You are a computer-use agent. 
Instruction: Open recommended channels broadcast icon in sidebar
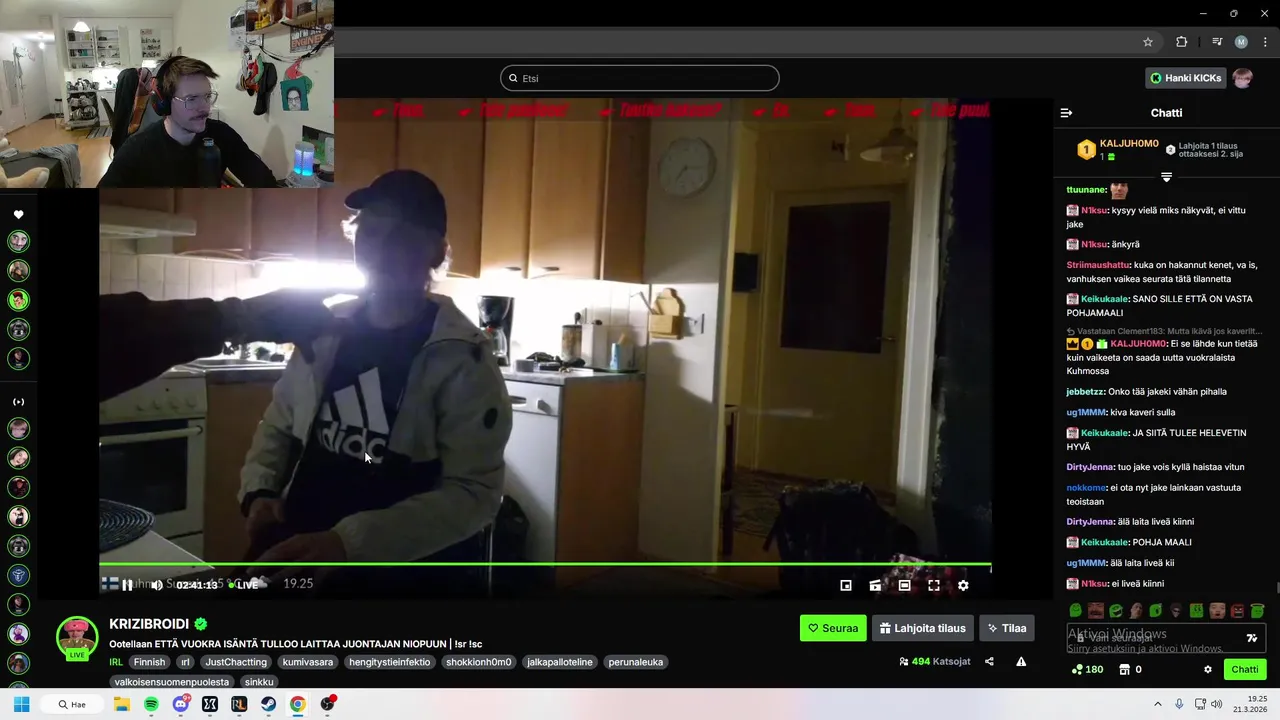18,402
